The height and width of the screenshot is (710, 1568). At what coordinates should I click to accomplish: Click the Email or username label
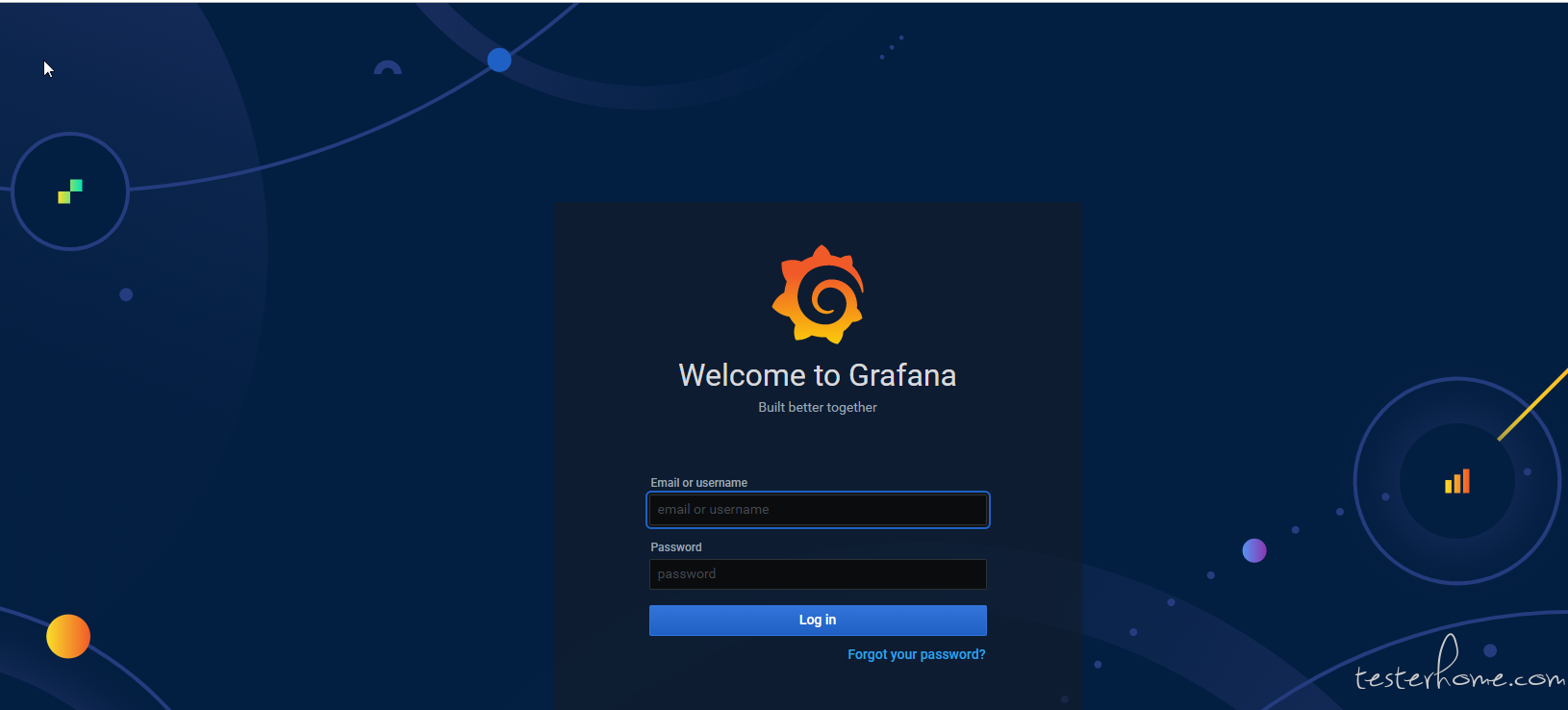698,483
